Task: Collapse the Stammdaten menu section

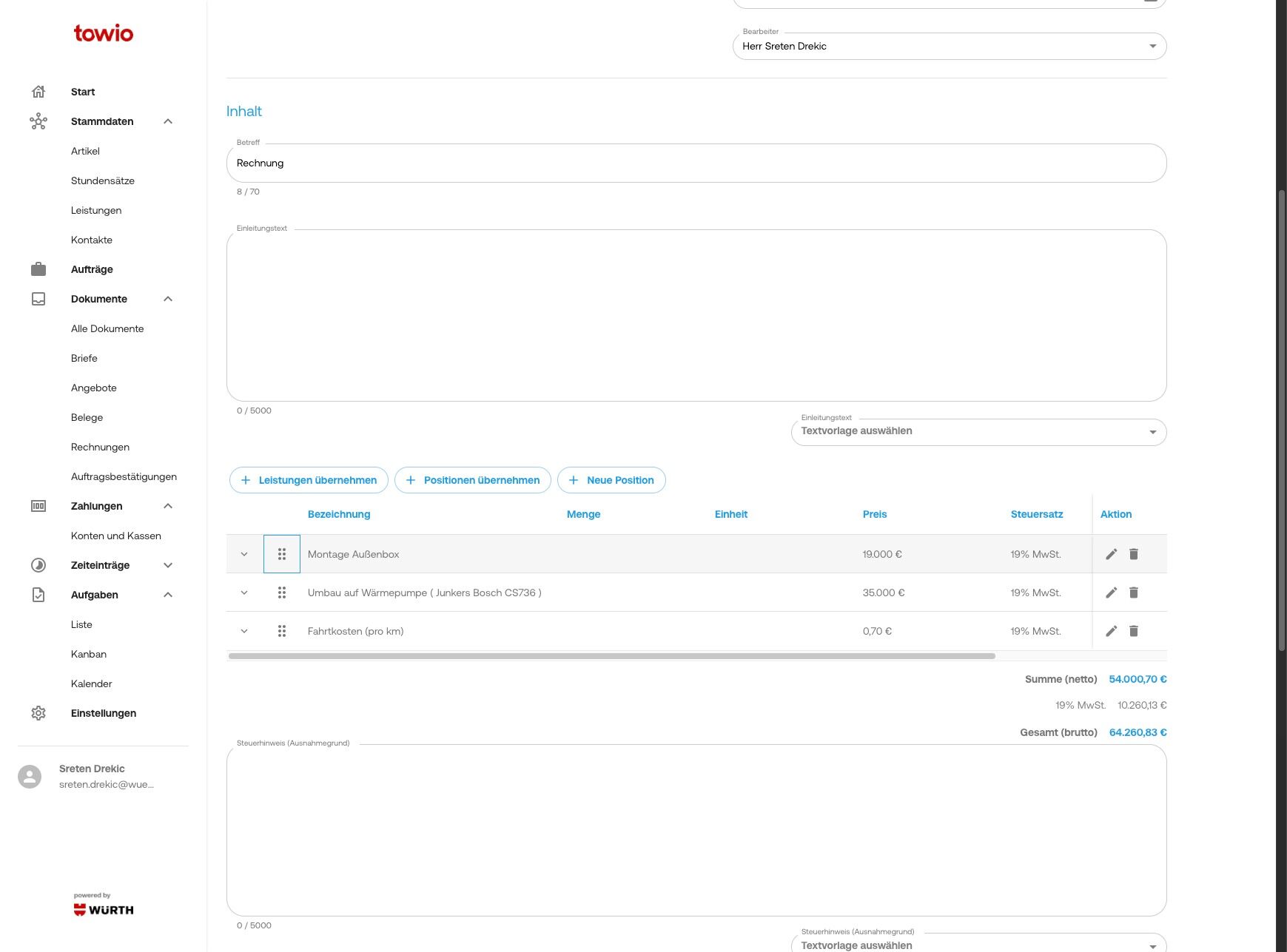Action: tap(168, 121)
